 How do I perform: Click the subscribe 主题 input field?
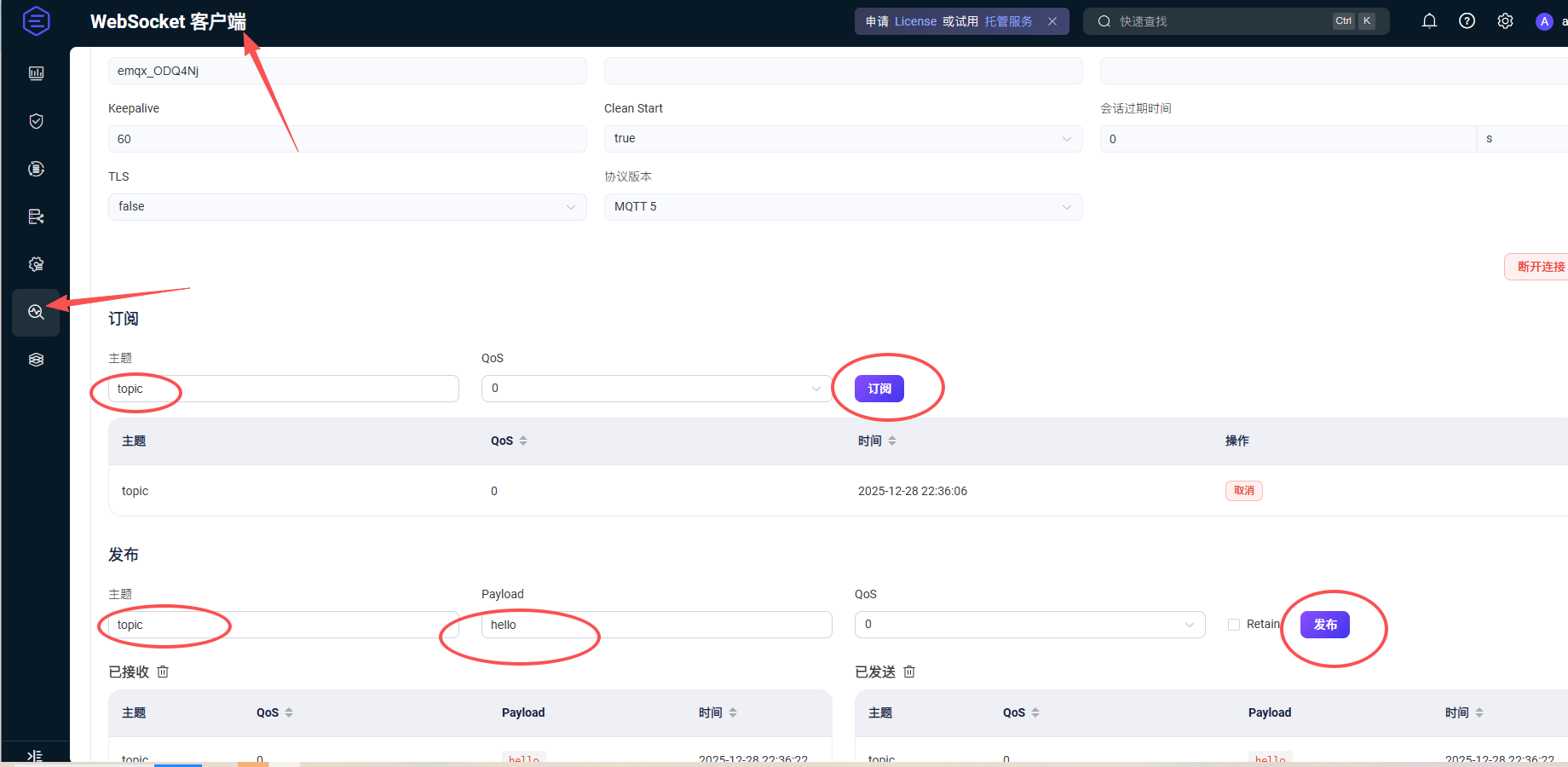283,389
